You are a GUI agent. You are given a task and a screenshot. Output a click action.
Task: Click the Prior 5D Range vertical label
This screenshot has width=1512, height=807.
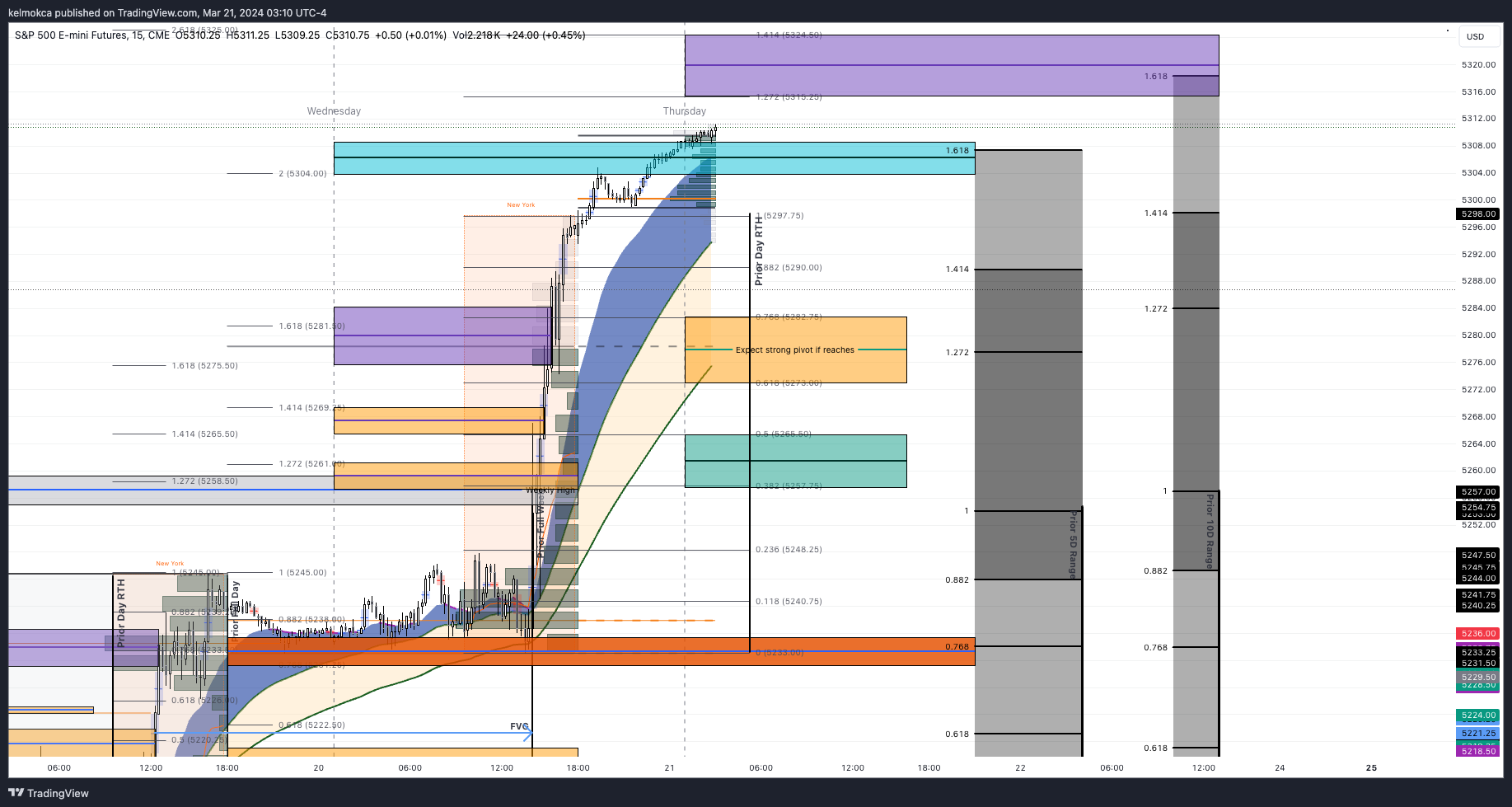[1073, 544]
